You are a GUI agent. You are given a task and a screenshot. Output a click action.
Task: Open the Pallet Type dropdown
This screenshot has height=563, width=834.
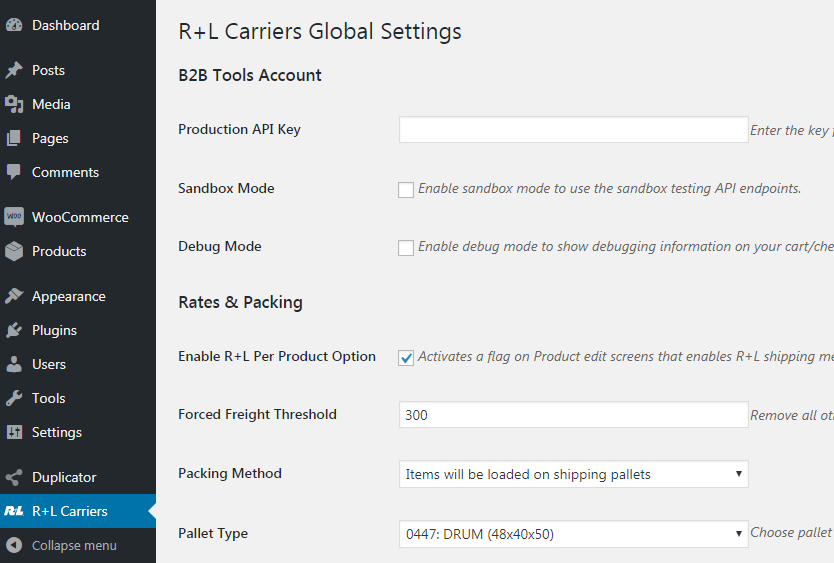pyautogui.click(x=573, y=534)
